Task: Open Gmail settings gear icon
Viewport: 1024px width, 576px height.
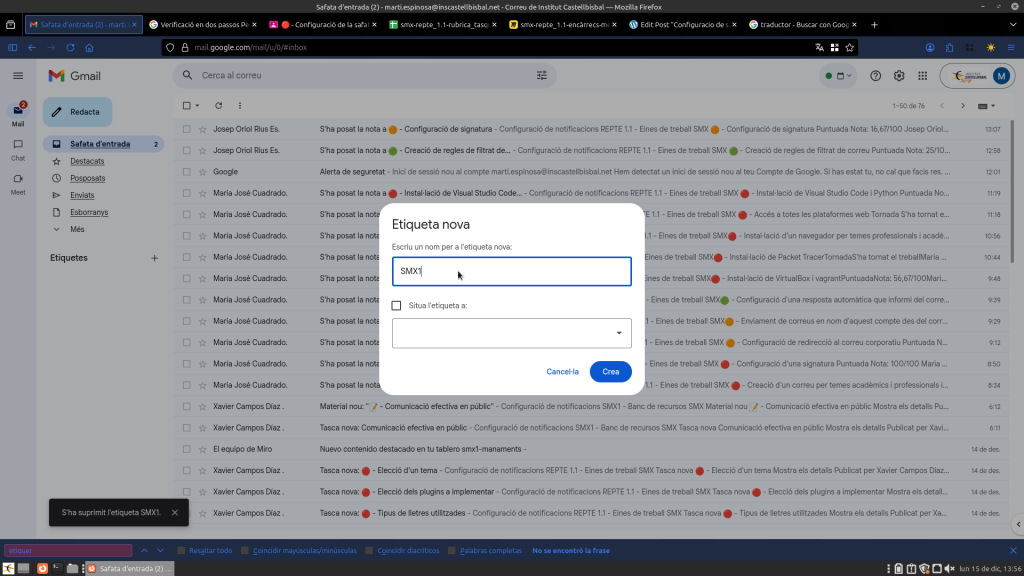Action: click(899, 76)
